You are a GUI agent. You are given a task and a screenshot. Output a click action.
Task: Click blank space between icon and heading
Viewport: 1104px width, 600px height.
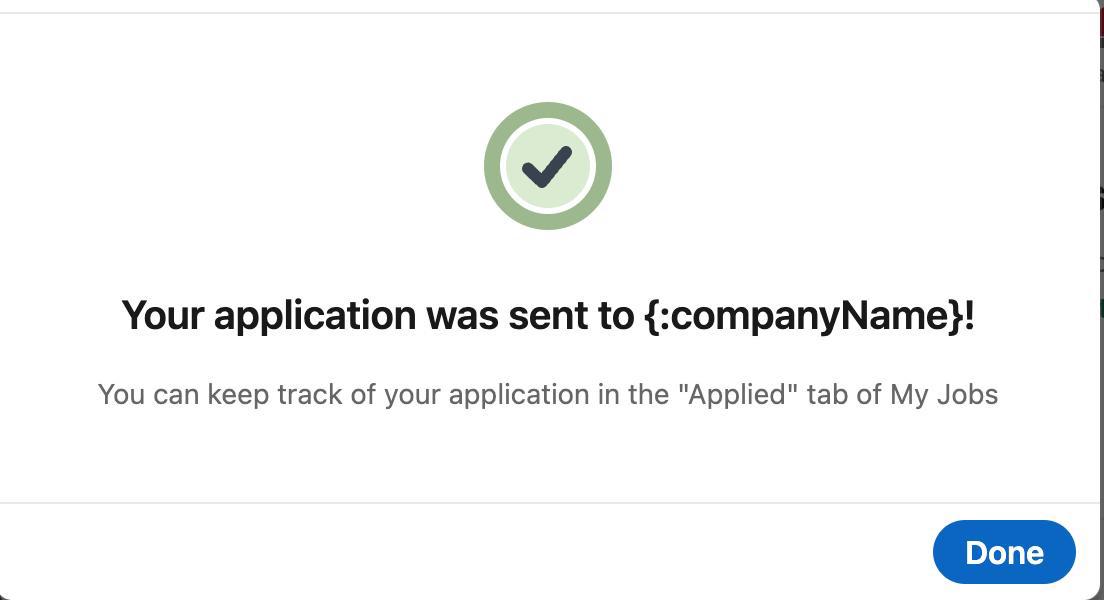[x=548, y=262]
